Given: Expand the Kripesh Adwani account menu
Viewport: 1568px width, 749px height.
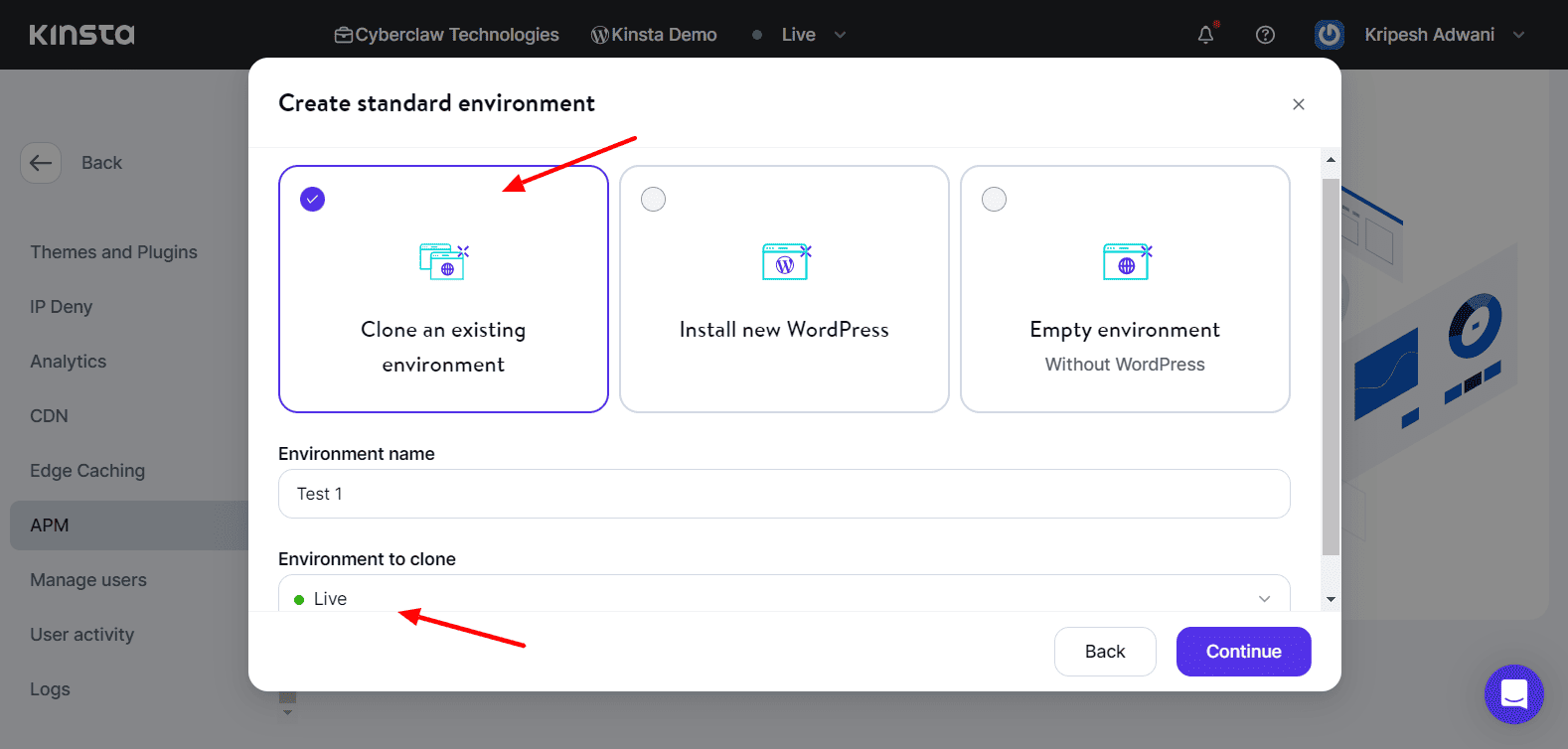Looking at the screenshot, I should [x=1518, y=35].
